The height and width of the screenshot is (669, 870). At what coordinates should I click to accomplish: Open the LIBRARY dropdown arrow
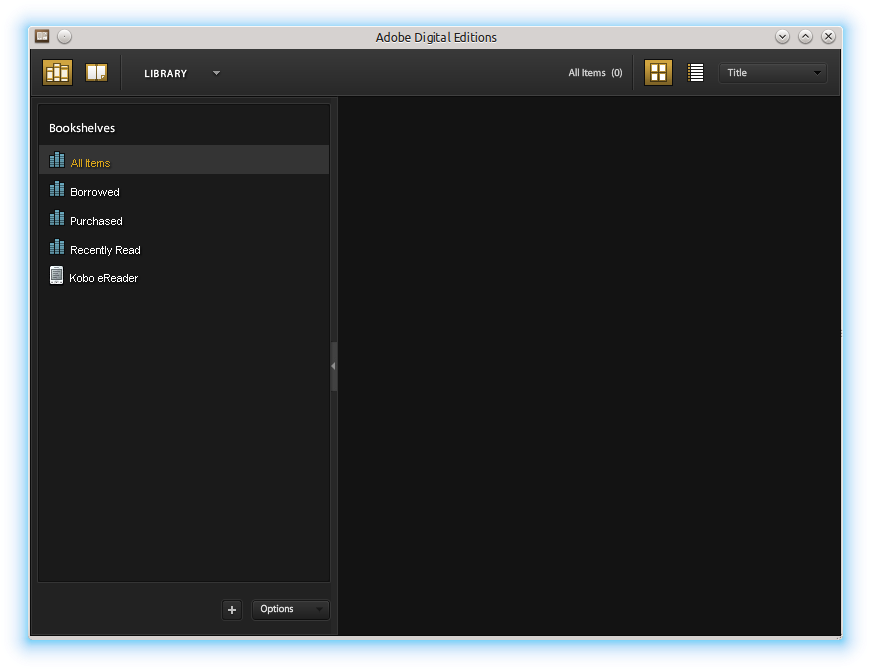tap(216, 73)
